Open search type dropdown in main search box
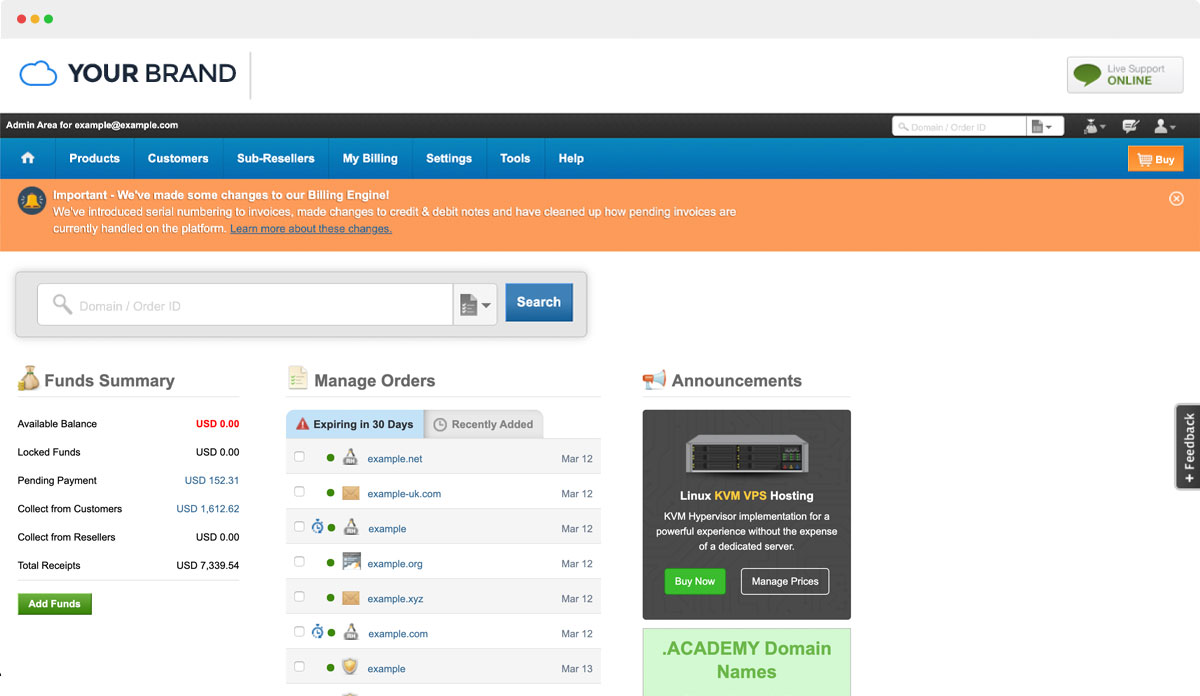 coord(475,305)
